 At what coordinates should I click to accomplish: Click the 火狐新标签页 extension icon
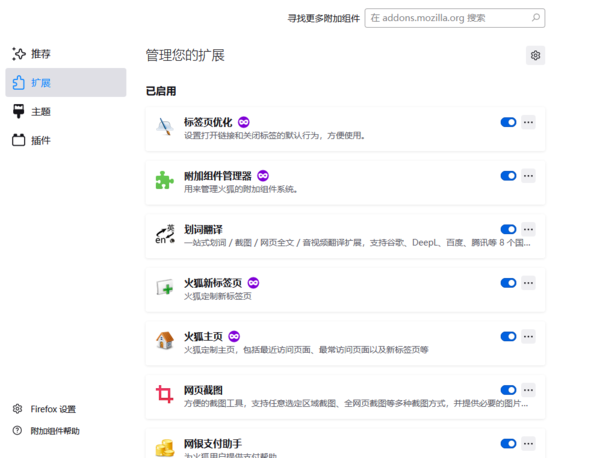164,289
